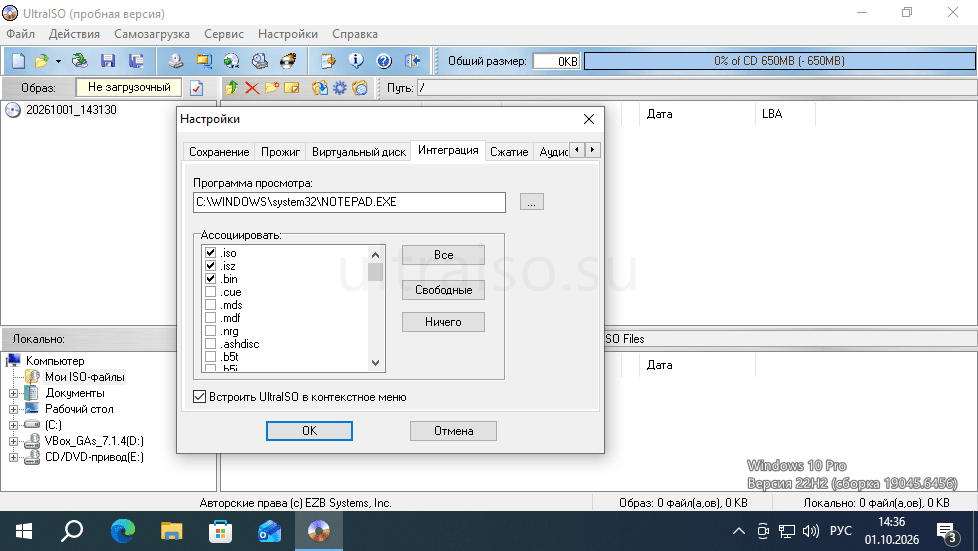
Task: Toggle 'Встроить UltraISO в контекстное меню' checkbox
Action: (200, 397)
